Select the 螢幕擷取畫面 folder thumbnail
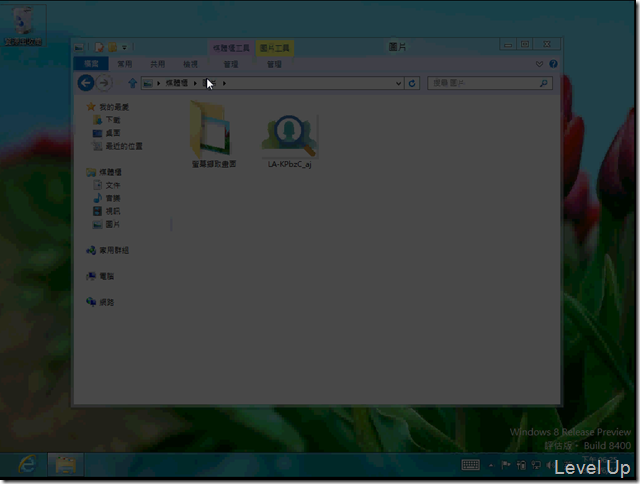640x484 pixels. (x=213, y=134)
